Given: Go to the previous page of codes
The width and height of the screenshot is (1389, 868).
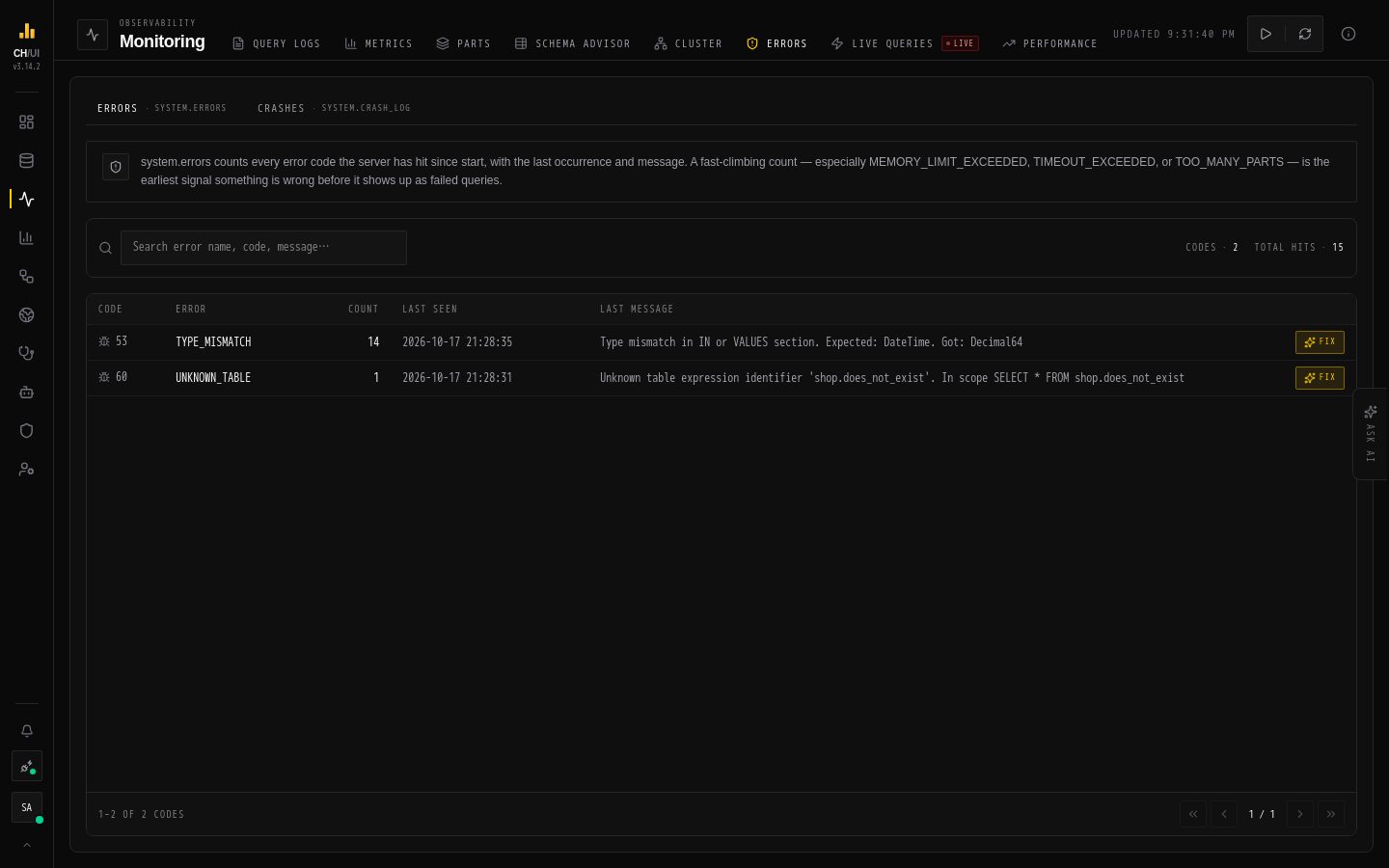Looking at the screenshot, I should (1224, 814).
